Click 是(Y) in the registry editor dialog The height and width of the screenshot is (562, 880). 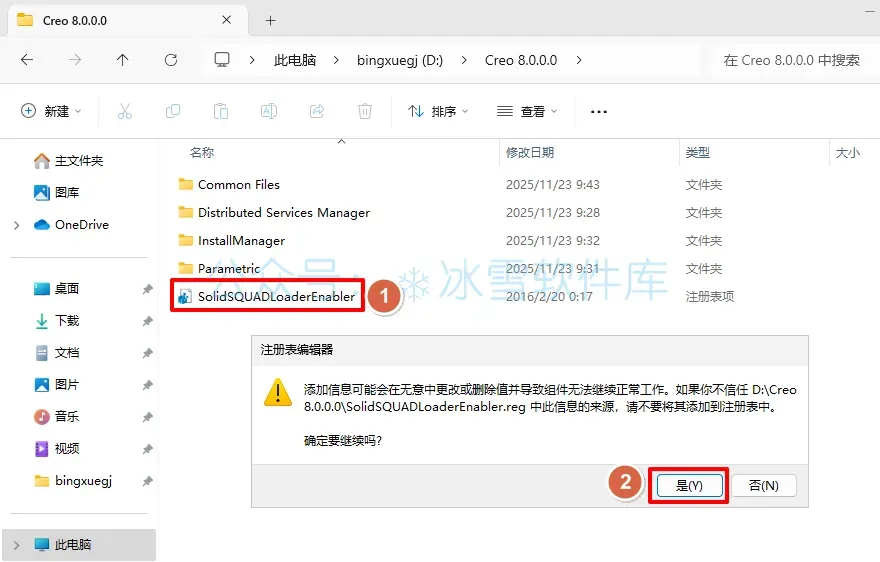[689, 486]
